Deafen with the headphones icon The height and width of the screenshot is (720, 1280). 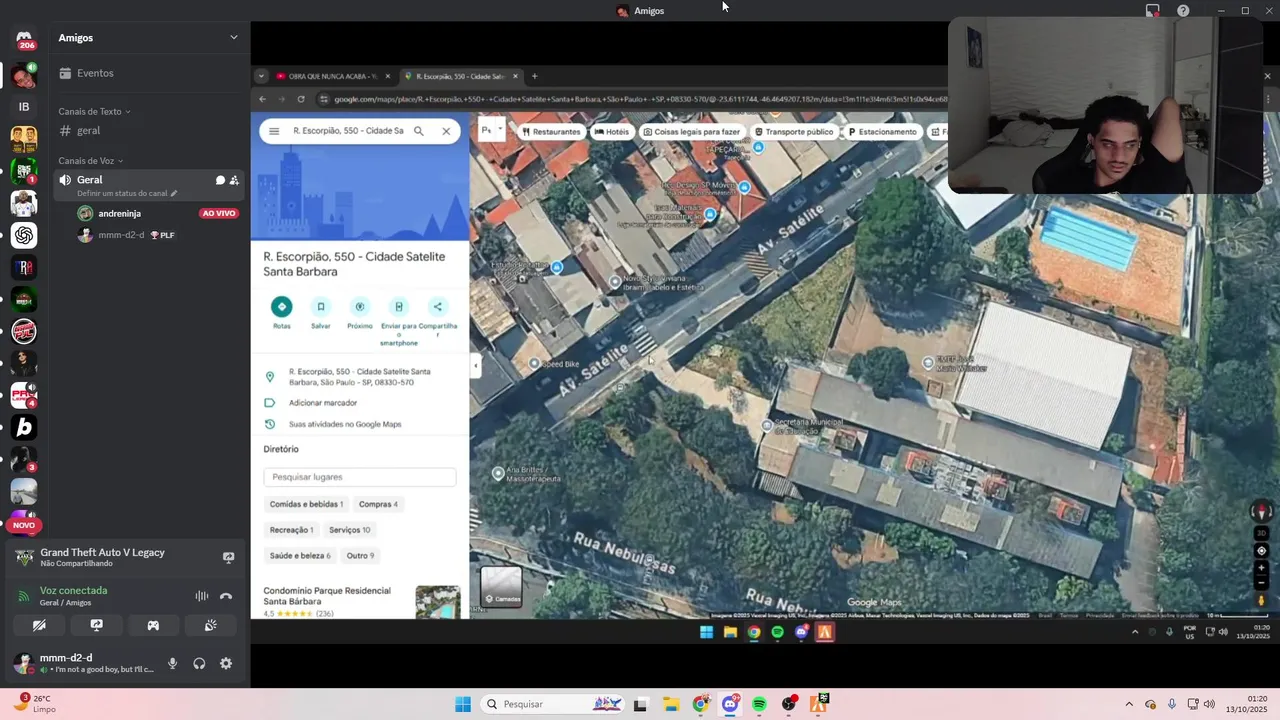point(199,663)
